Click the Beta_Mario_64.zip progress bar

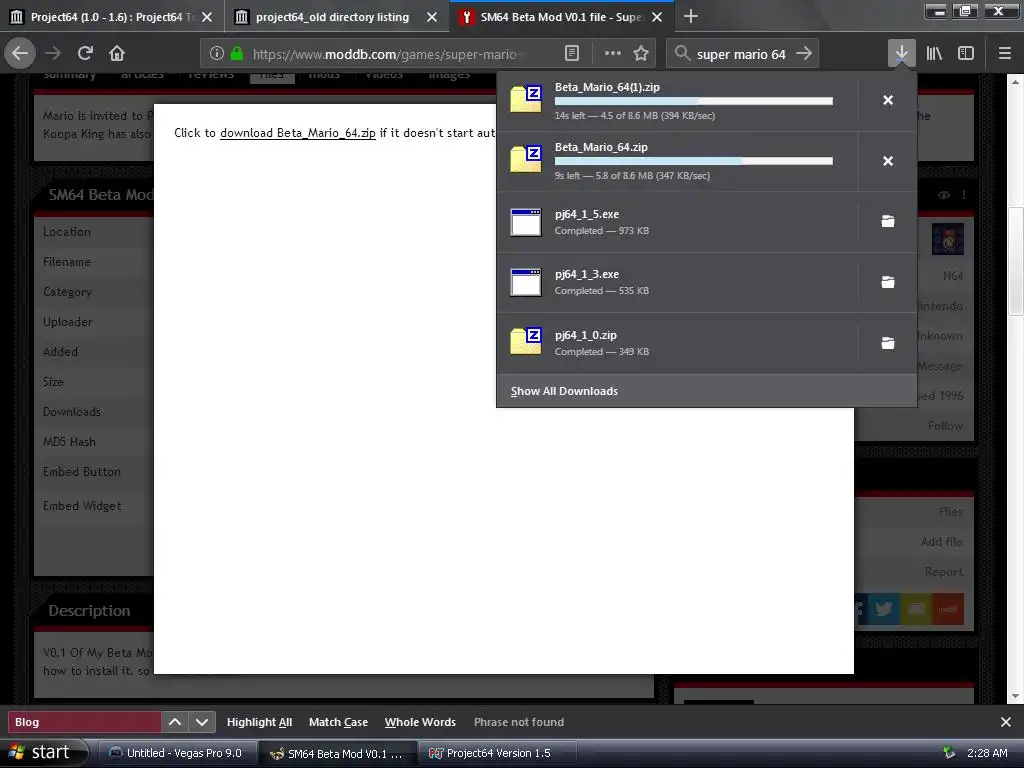pos(694,161)
